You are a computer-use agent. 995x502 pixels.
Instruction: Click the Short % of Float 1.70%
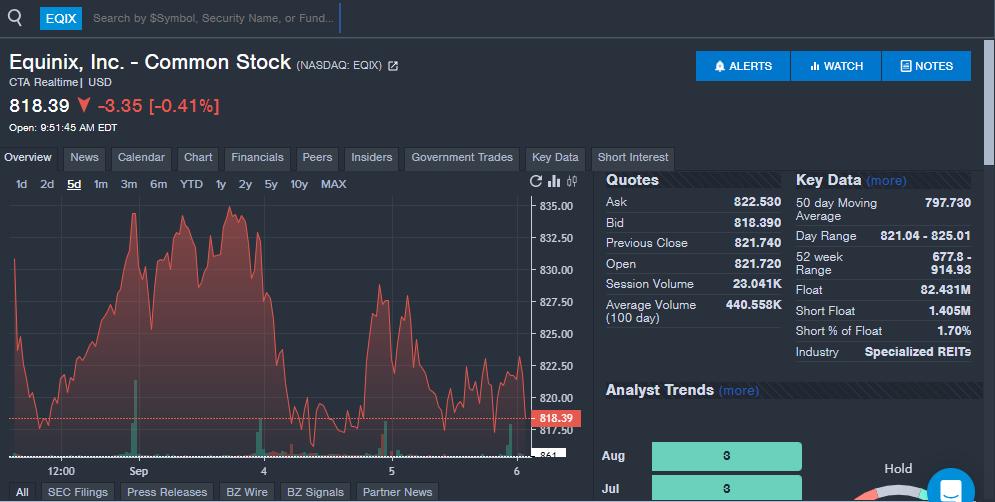(954, 331)
